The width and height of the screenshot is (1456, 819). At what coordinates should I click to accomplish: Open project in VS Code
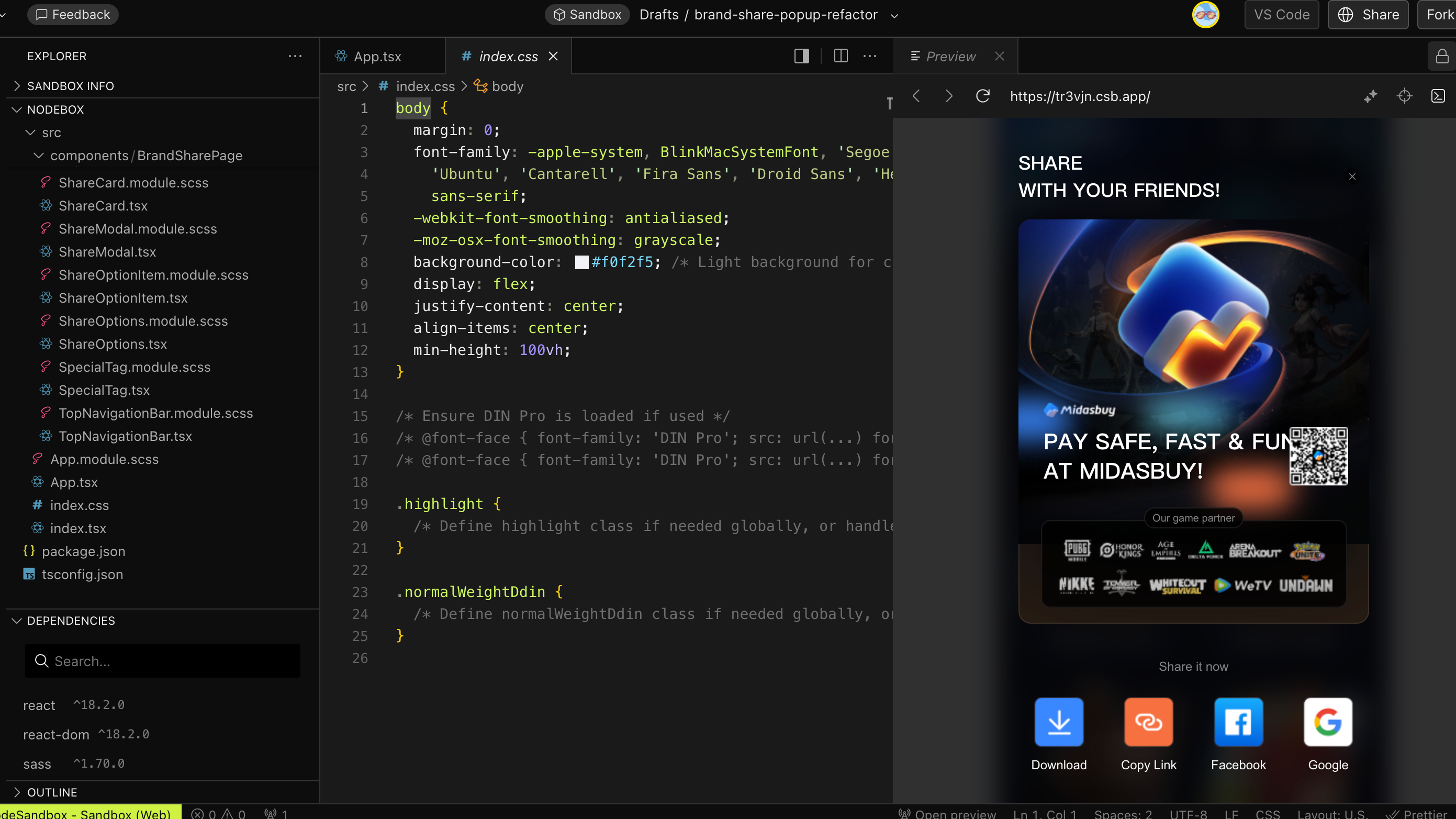1281,15
